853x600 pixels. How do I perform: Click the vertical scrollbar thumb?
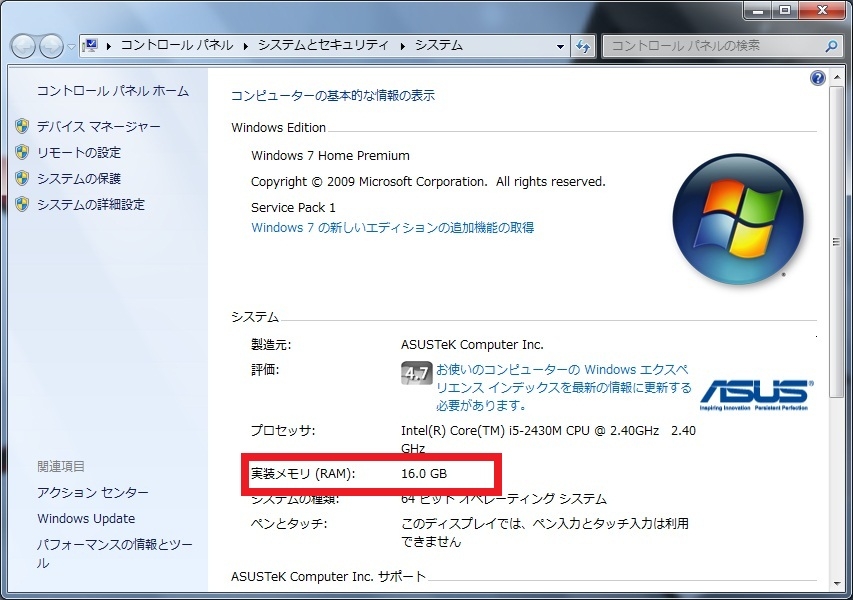point(836,242)
